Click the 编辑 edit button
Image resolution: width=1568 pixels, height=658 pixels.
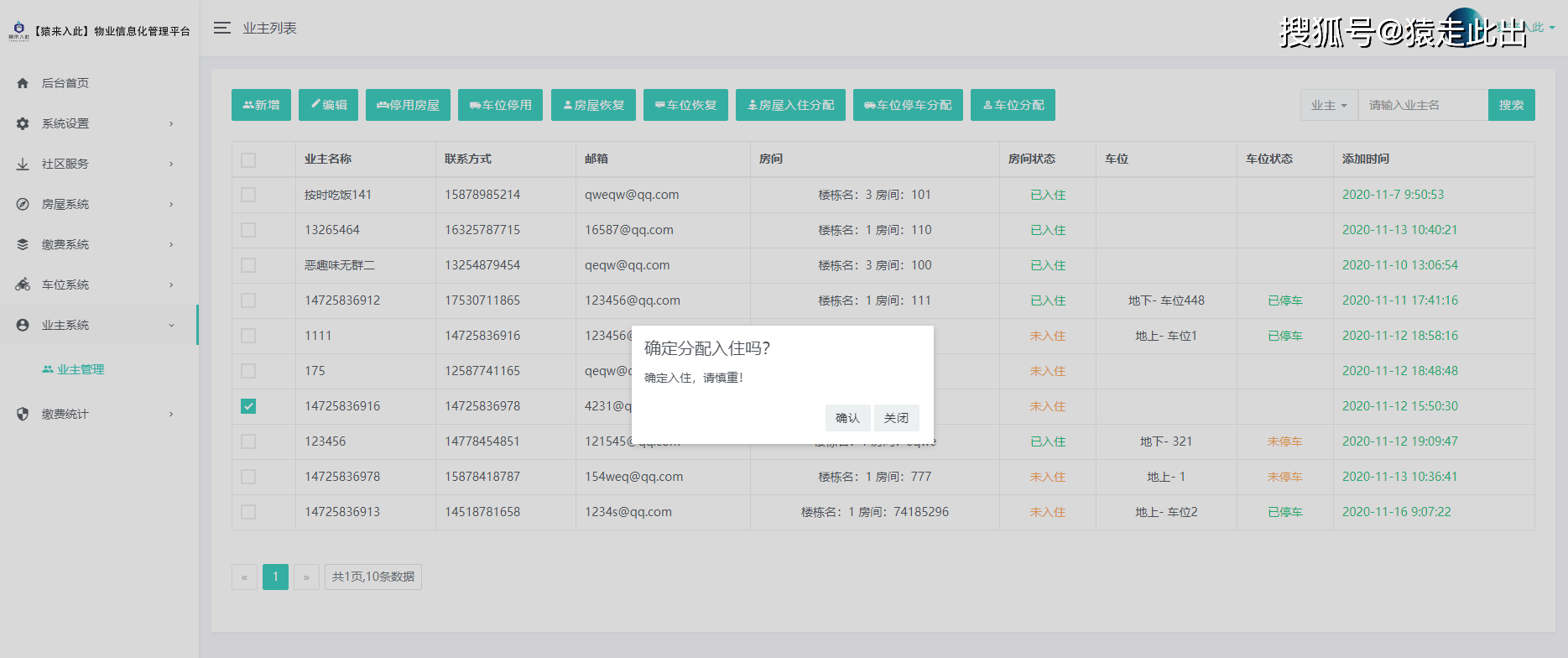328,105
